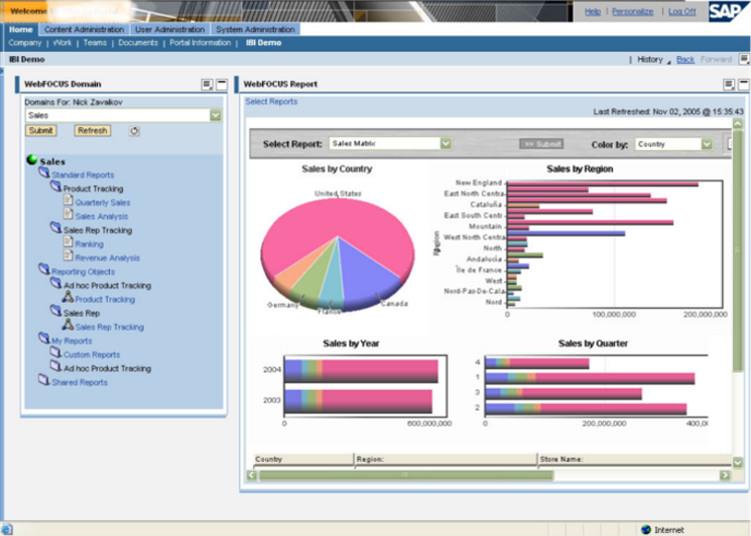Click the Product Tracking folder icon under Standard Reports

(x=56, y=186)
